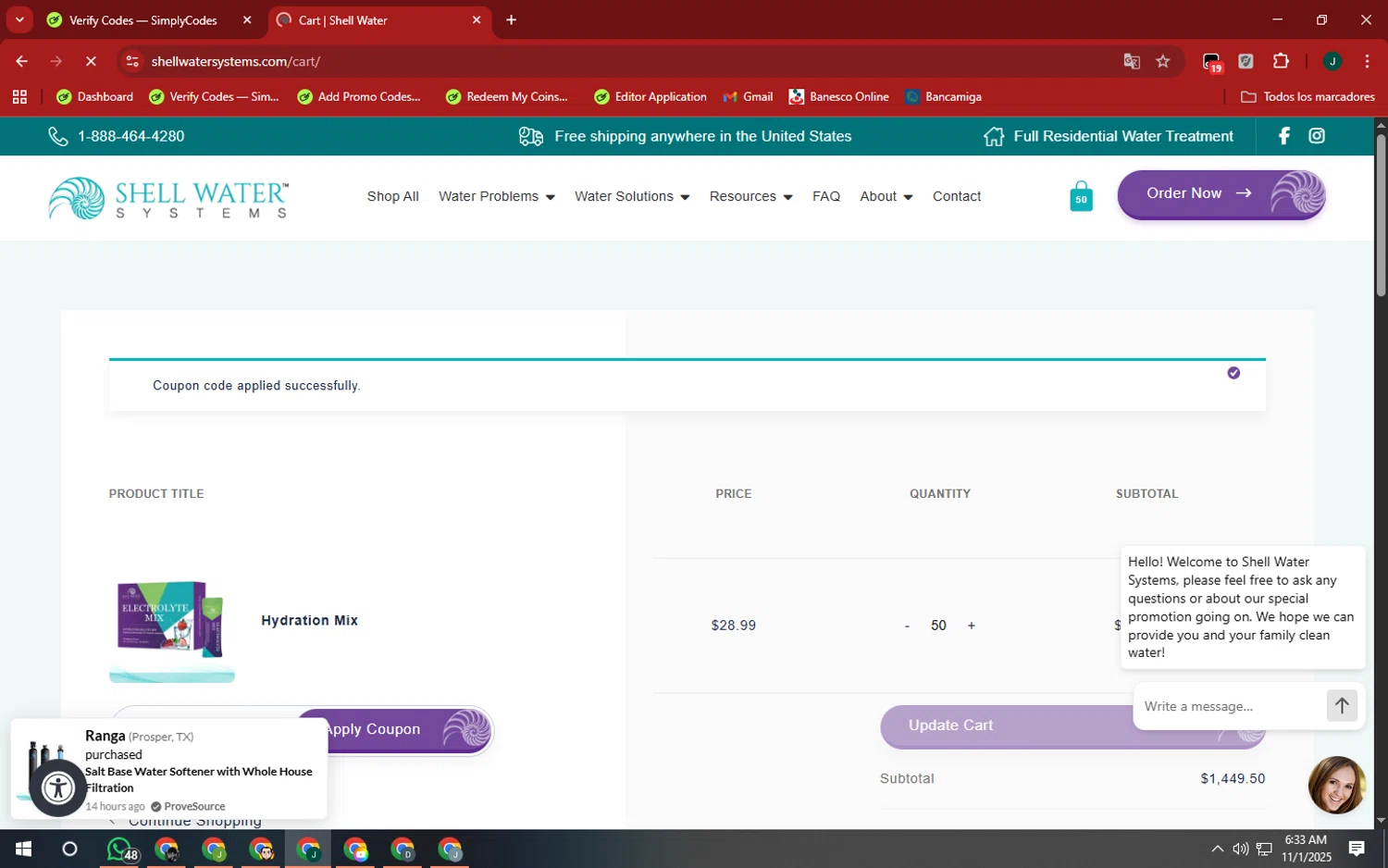1388x868 pixels.
Task: Click the volume speaker tray icon
Action: pos(1240,849)
